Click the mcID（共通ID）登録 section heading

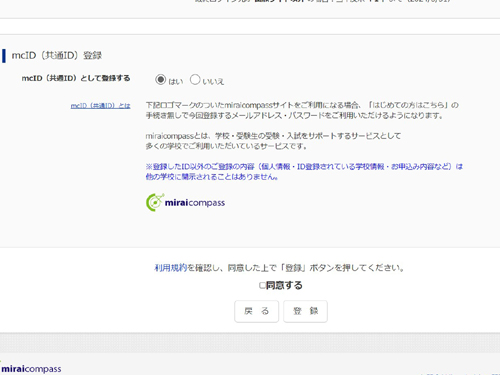(57, 55)
